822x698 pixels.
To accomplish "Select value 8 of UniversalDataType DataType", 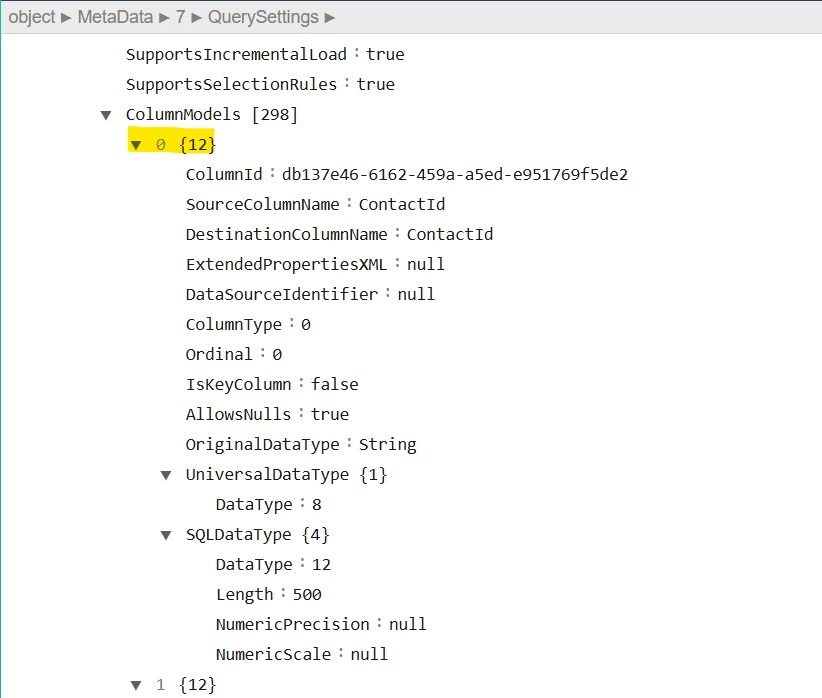I will pos(317,505).
